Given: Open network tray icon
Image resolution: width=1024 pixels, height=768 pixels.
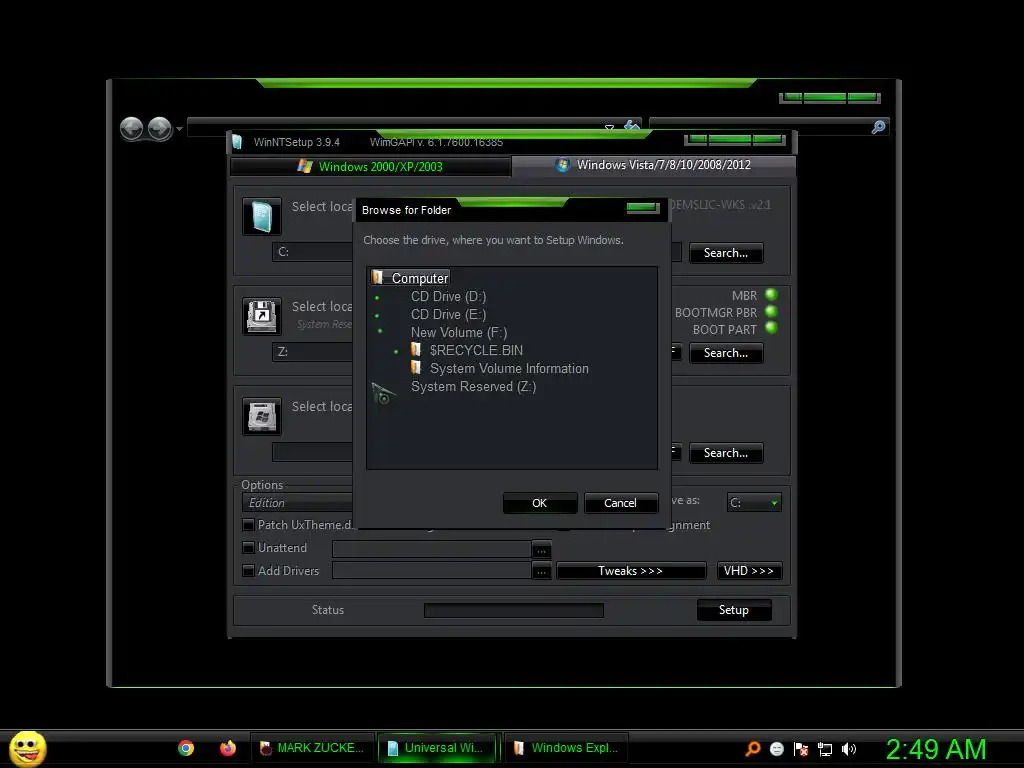Looking at the screenshot, I should pos(825,750).
